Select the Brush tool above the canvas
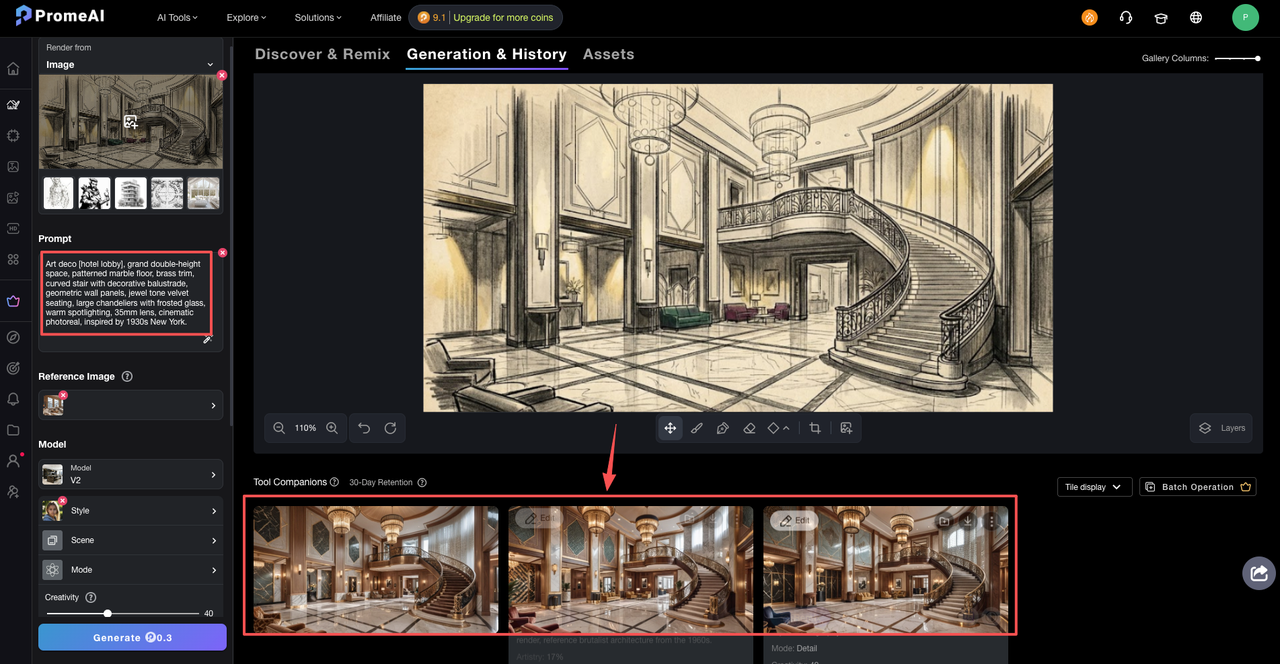The height and width of the screenshot is (664, 1280). pos(696,427)
